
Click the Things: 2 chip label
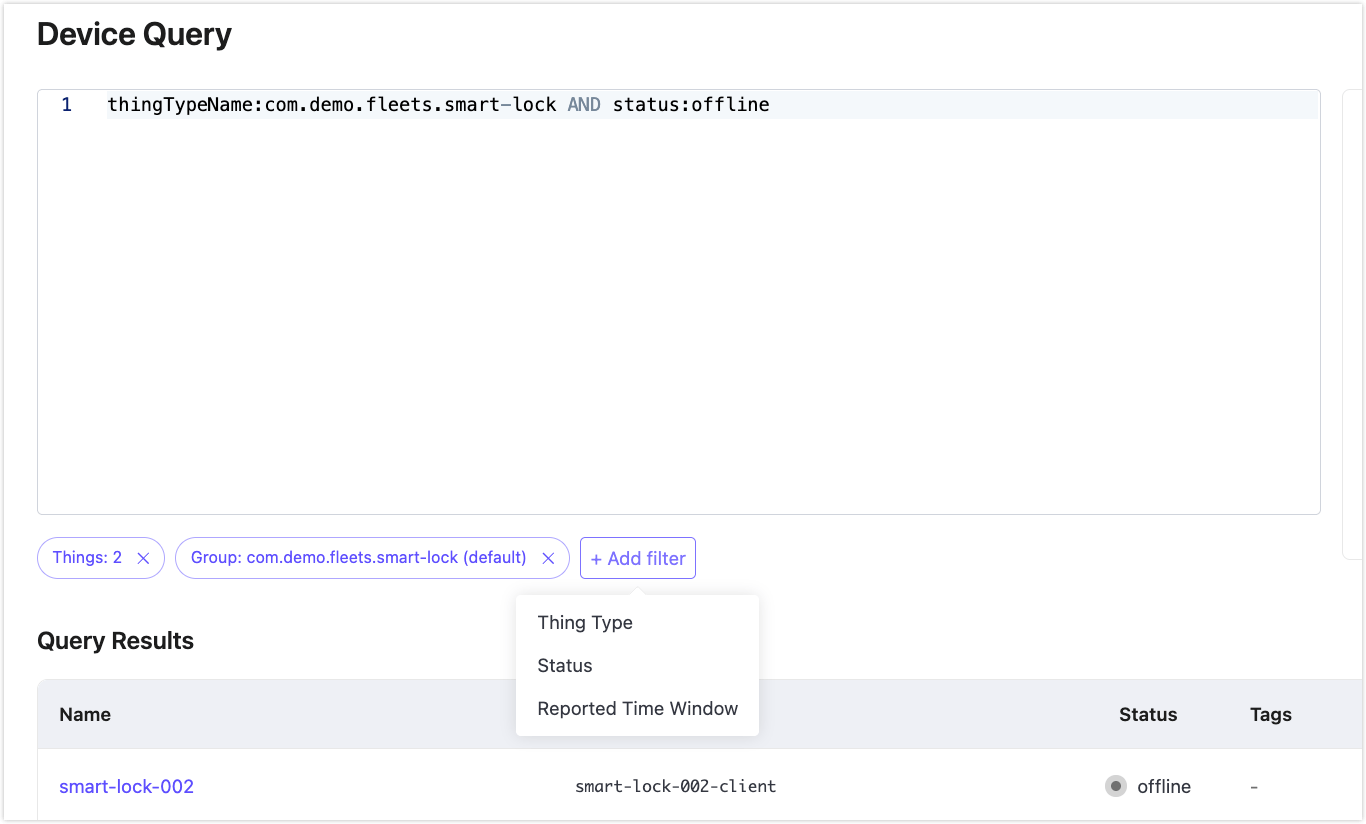[x=87, y=557]
